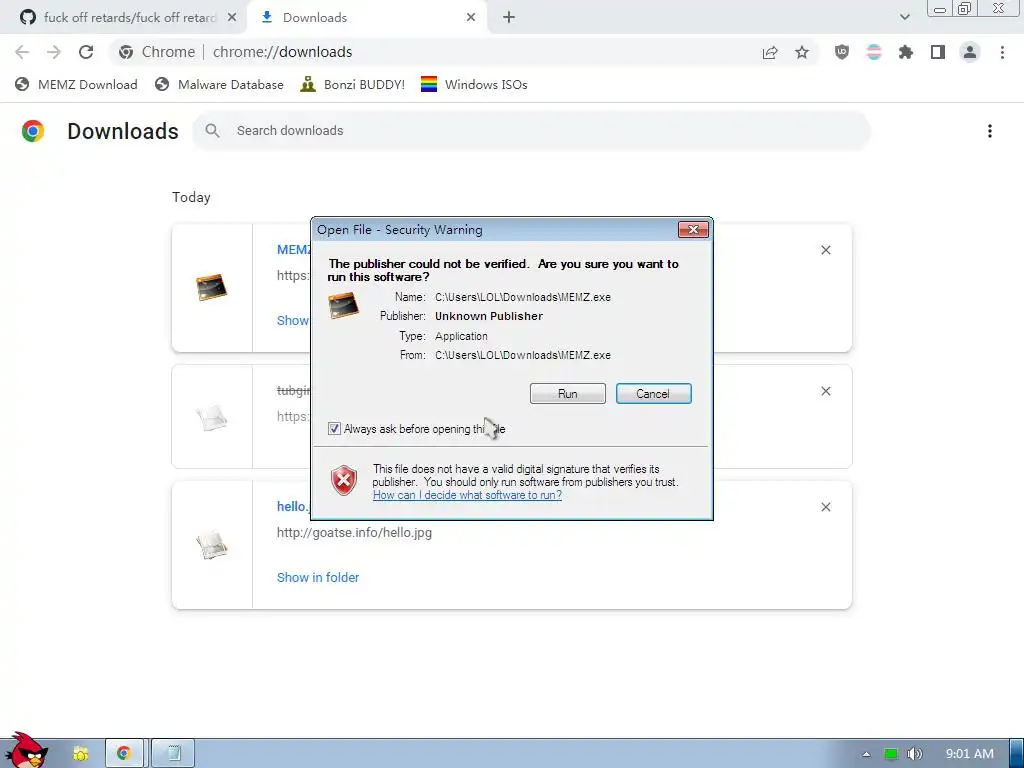
Task: Go forward with the browser forward arrow
Action: pos(54,52)
